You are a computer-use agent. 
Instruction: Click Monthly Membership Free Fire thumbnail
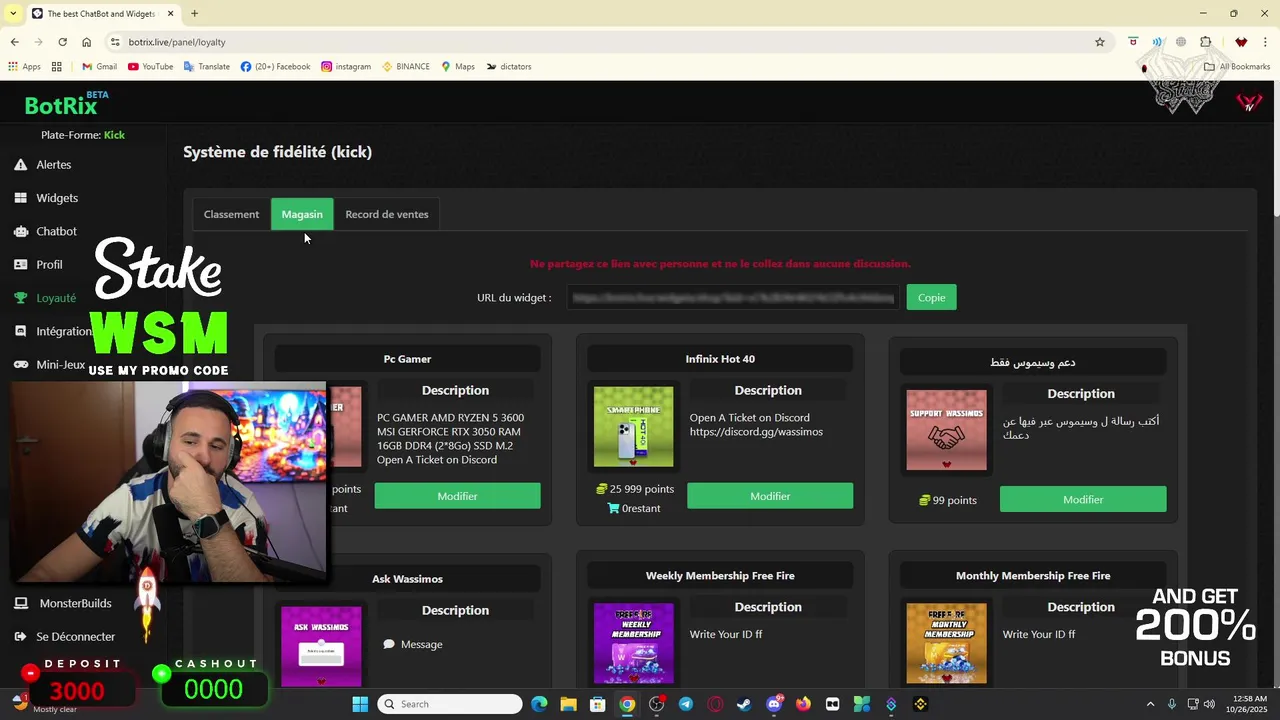tap(946, 643)
